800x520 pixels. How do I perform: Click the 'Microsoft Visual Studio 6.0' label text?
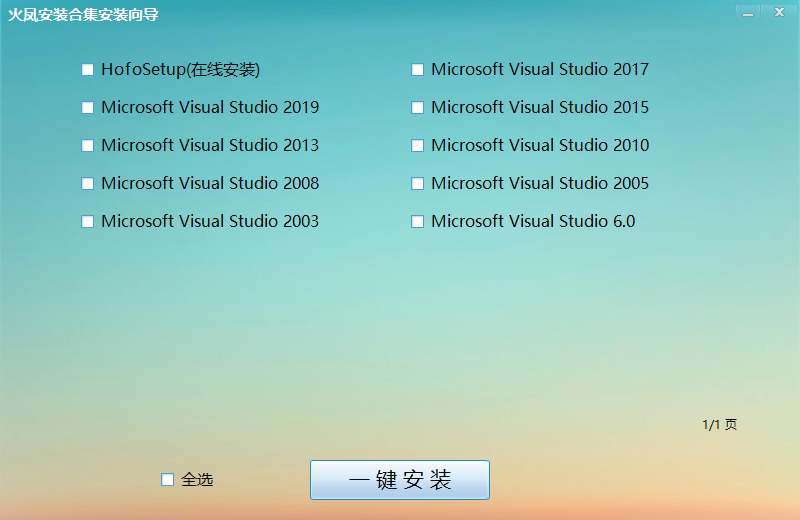coord(533,222)
